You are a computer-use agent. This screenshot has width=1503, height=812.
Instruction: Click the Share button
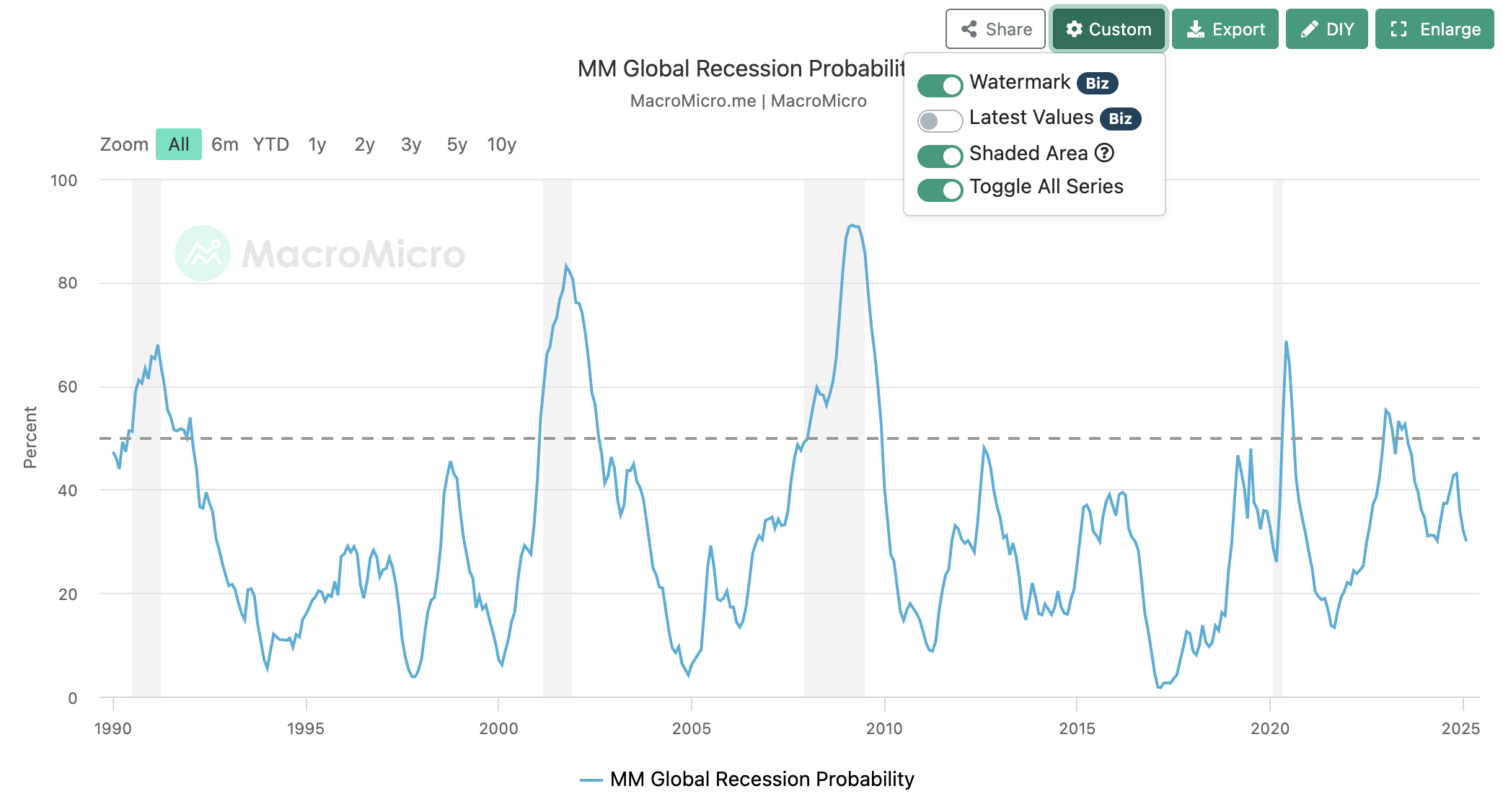click(995, 29)
